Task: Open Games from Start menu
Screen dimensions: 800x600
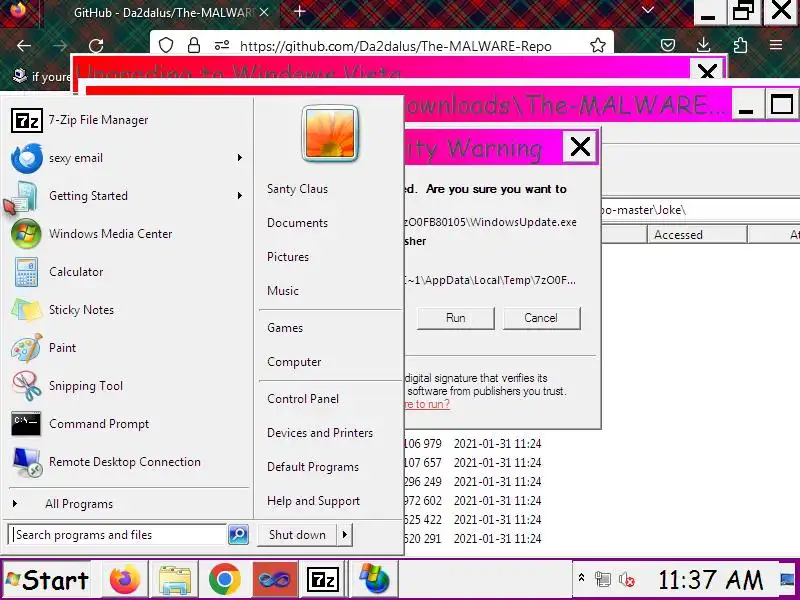Action: 285,328
